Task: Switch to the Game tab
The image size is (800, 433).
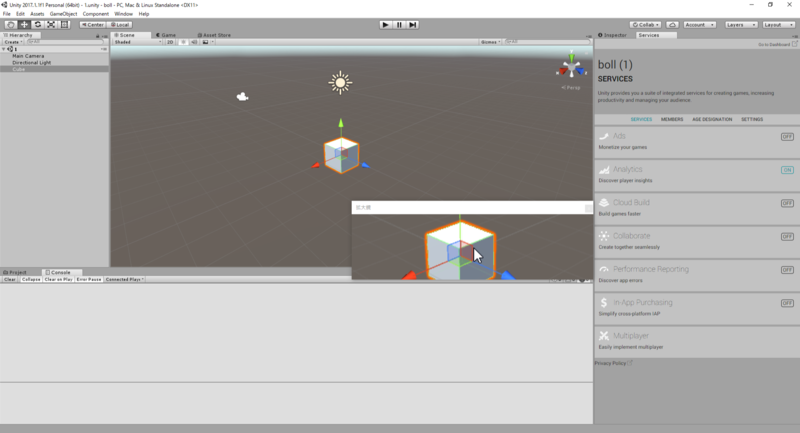Action: click(166, 35)
